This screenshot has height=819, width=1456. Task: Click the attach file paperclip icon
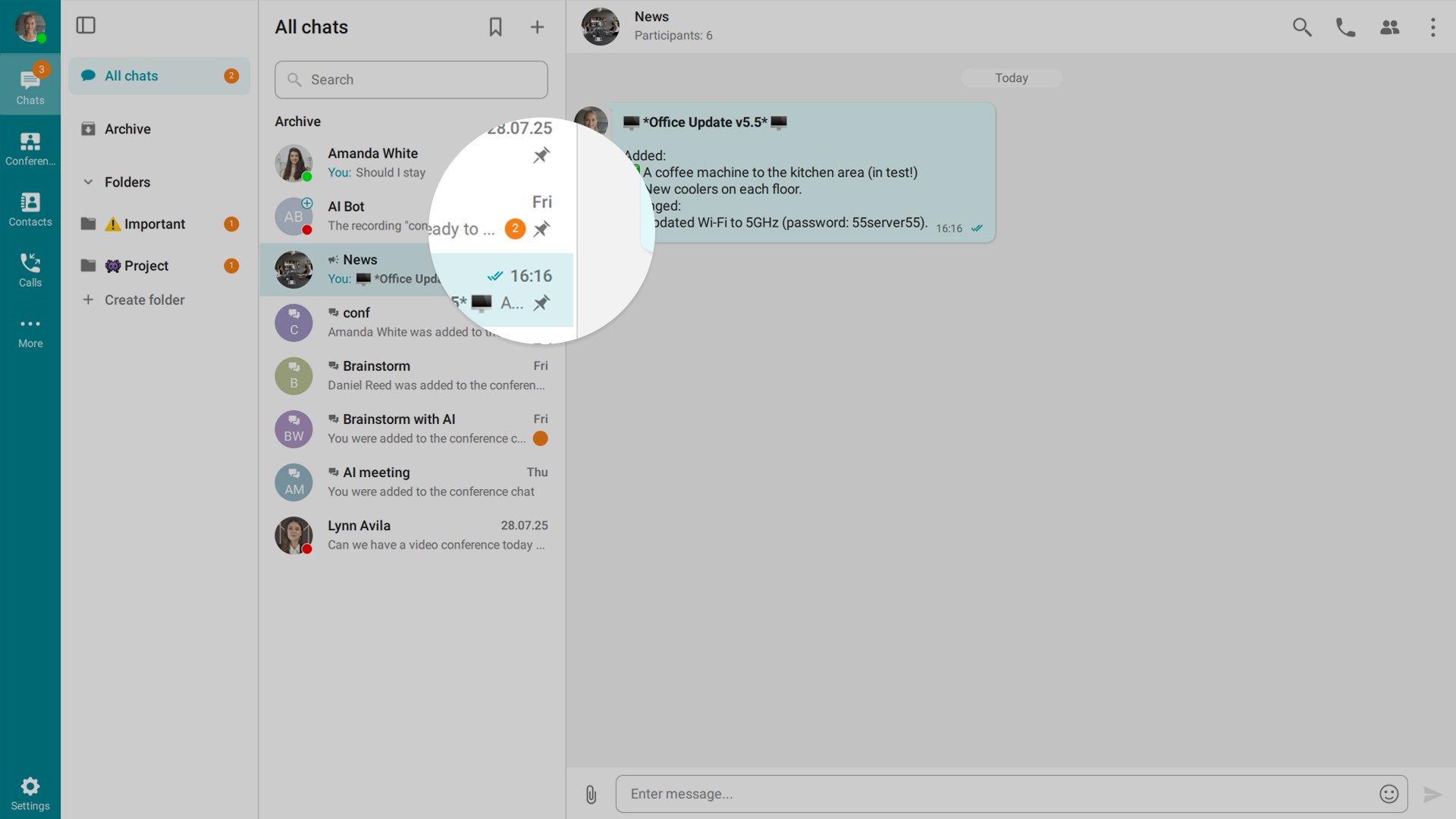591,794
